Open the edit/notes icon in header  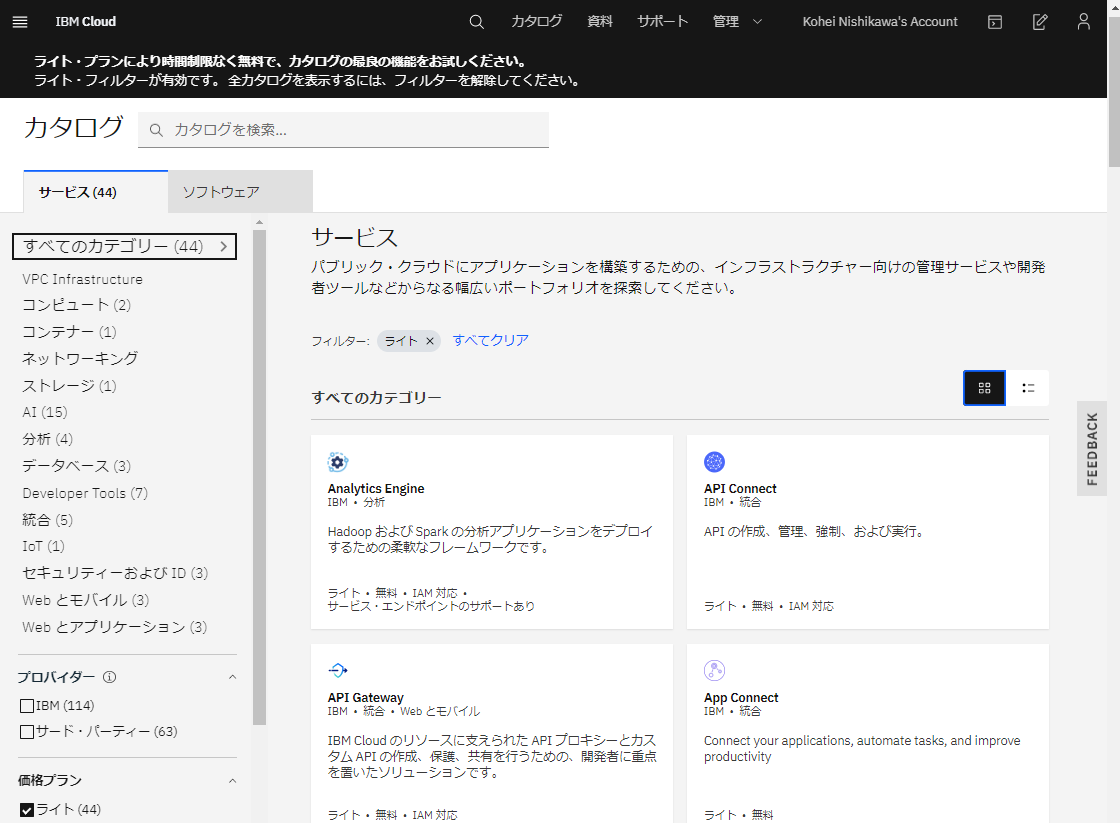[1040, 22]
